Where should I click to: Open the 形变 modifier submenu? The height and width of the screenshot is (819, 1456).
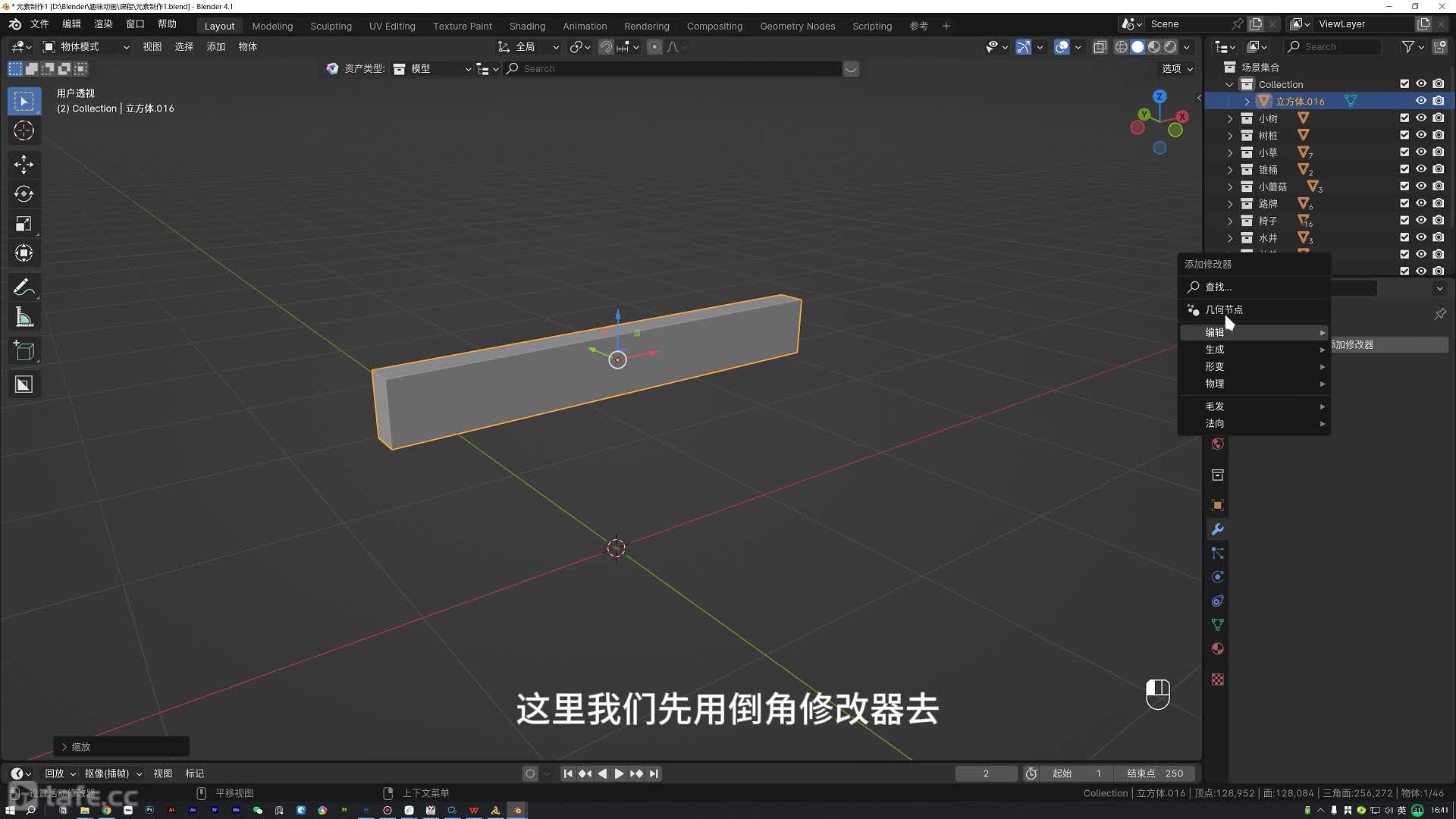1254,366
